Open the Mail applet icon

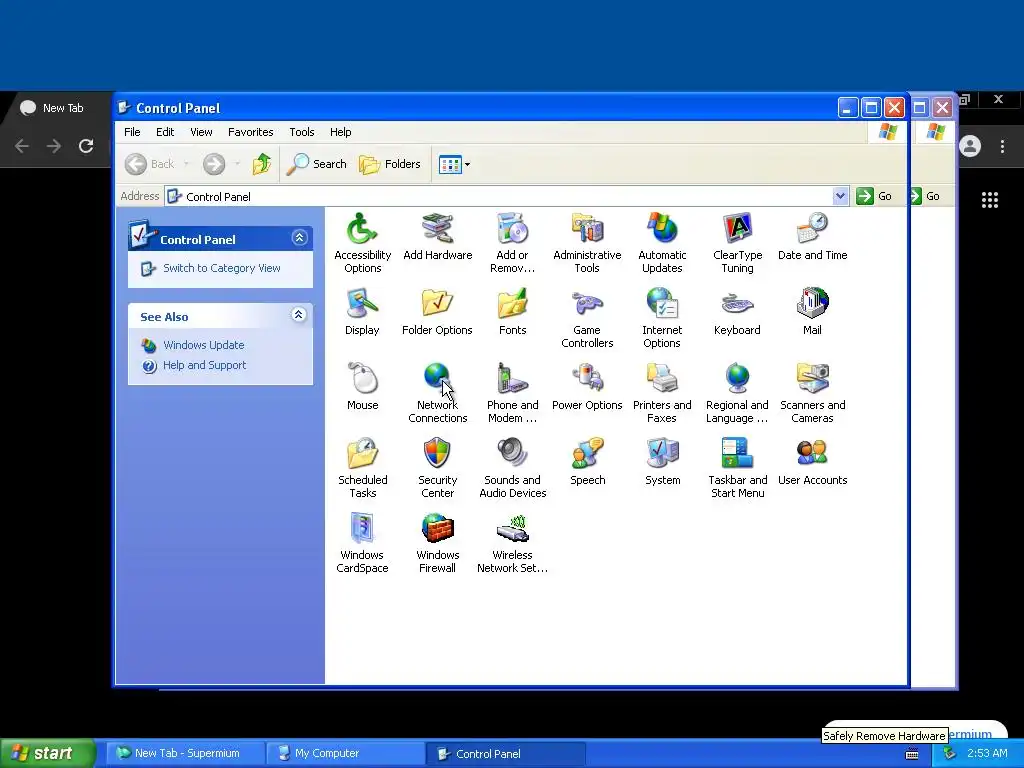point(812,312)
